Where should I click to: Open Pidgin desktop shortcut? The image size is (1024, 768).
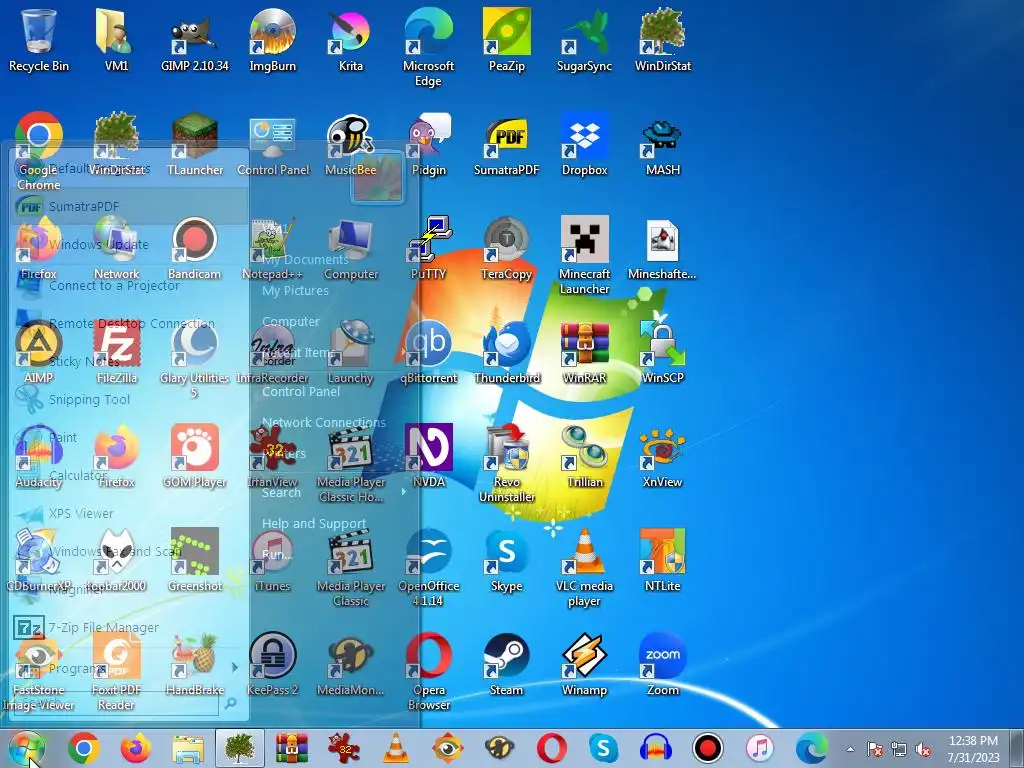pos(428,144)
